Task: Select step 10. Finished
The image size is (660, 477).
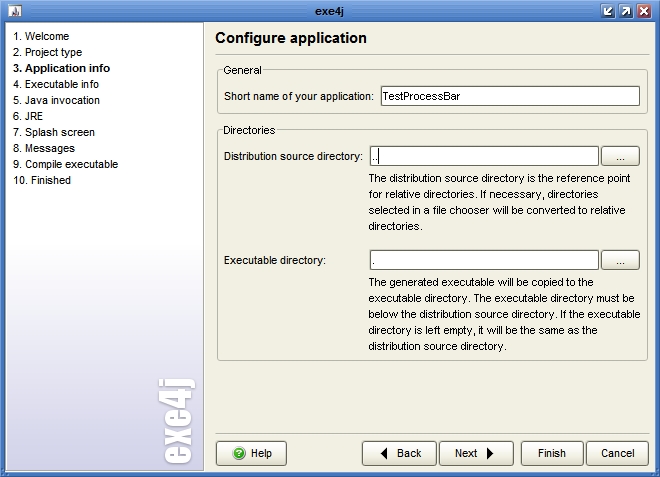Action: coord(42,180)
